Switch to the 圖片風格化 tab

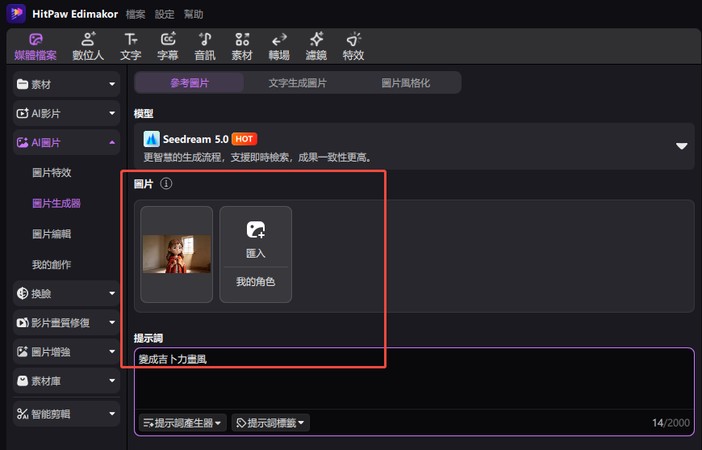tap(406, 83)
